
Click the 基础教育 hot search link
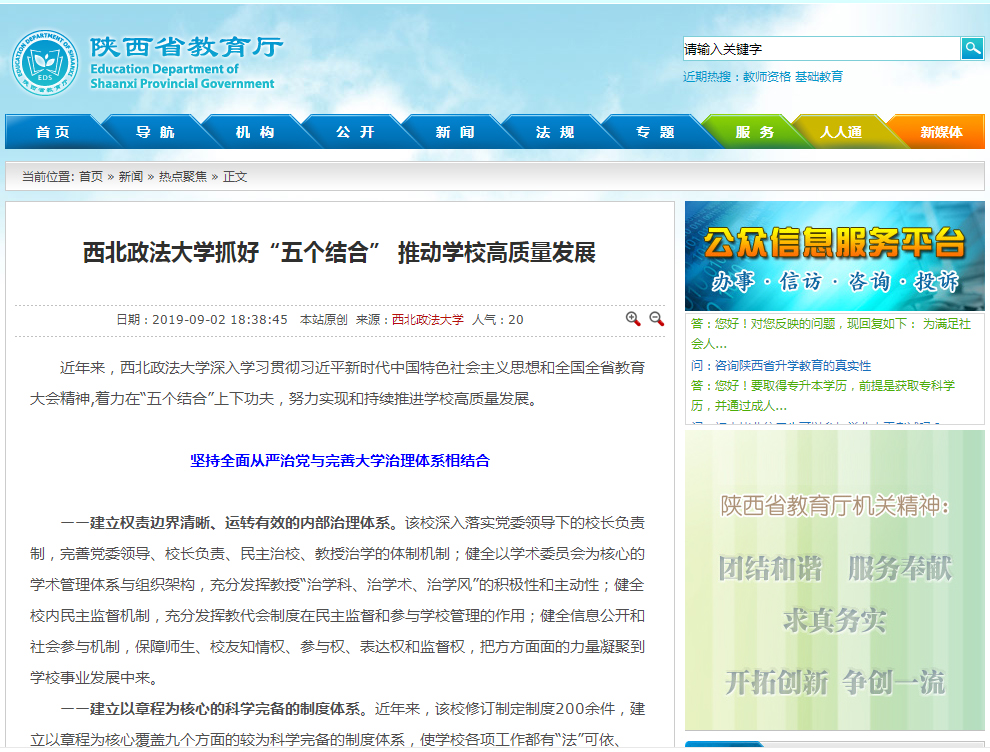[819, 76]
